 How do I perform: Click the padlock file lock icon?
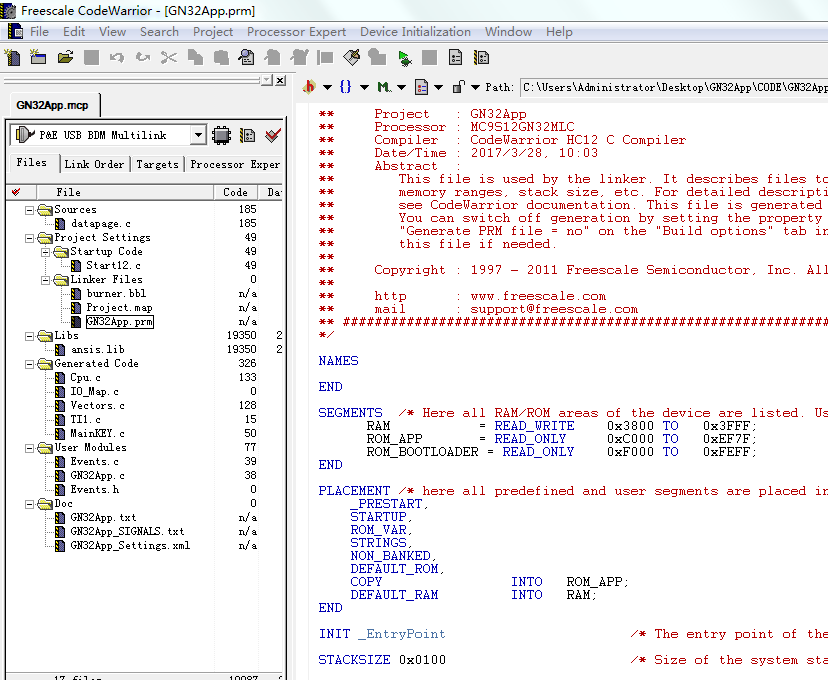click(458, 87)
